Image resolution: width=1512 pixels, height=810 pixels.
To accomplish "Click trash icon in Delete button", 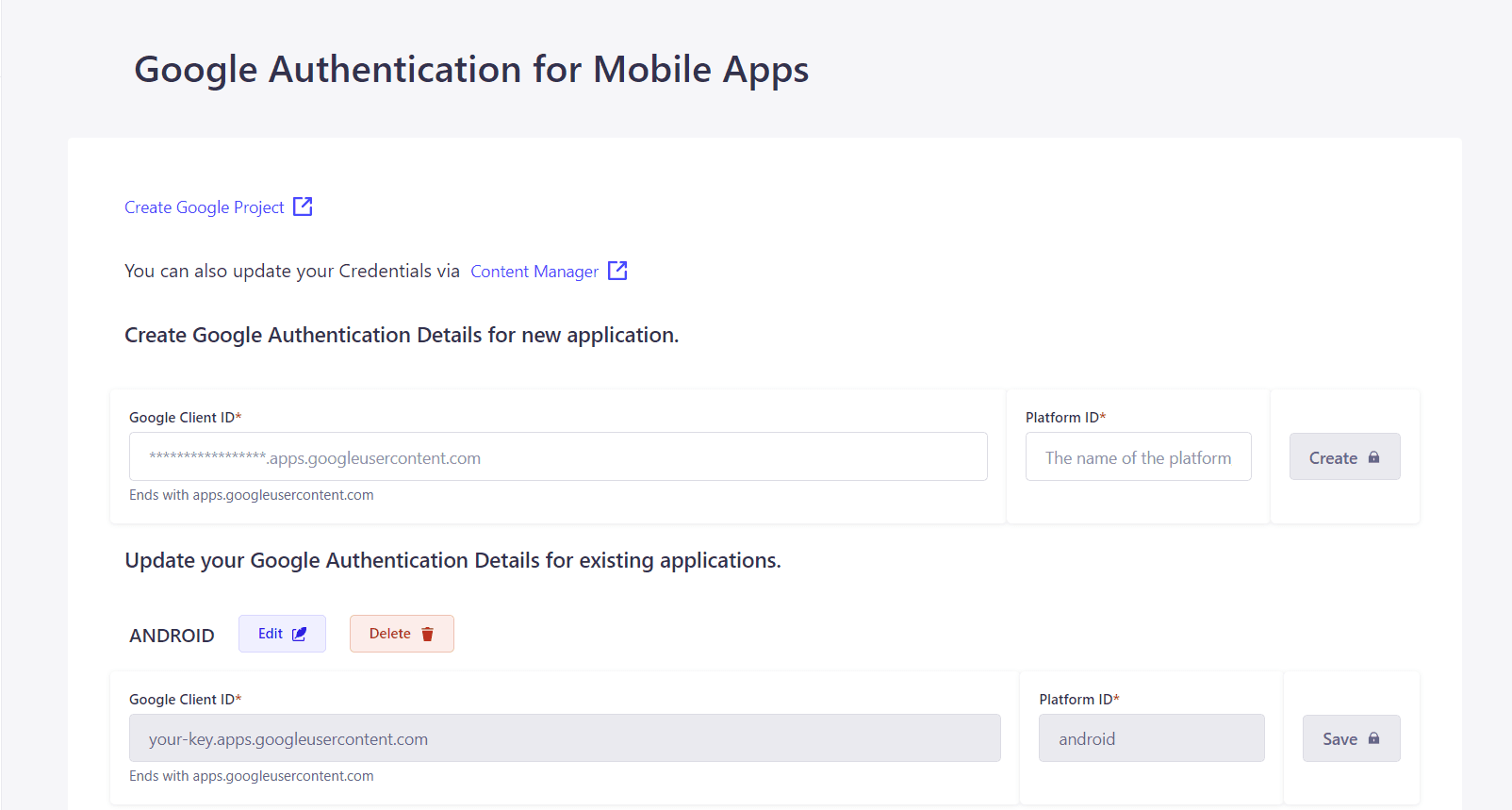I will tap(427, 635).
